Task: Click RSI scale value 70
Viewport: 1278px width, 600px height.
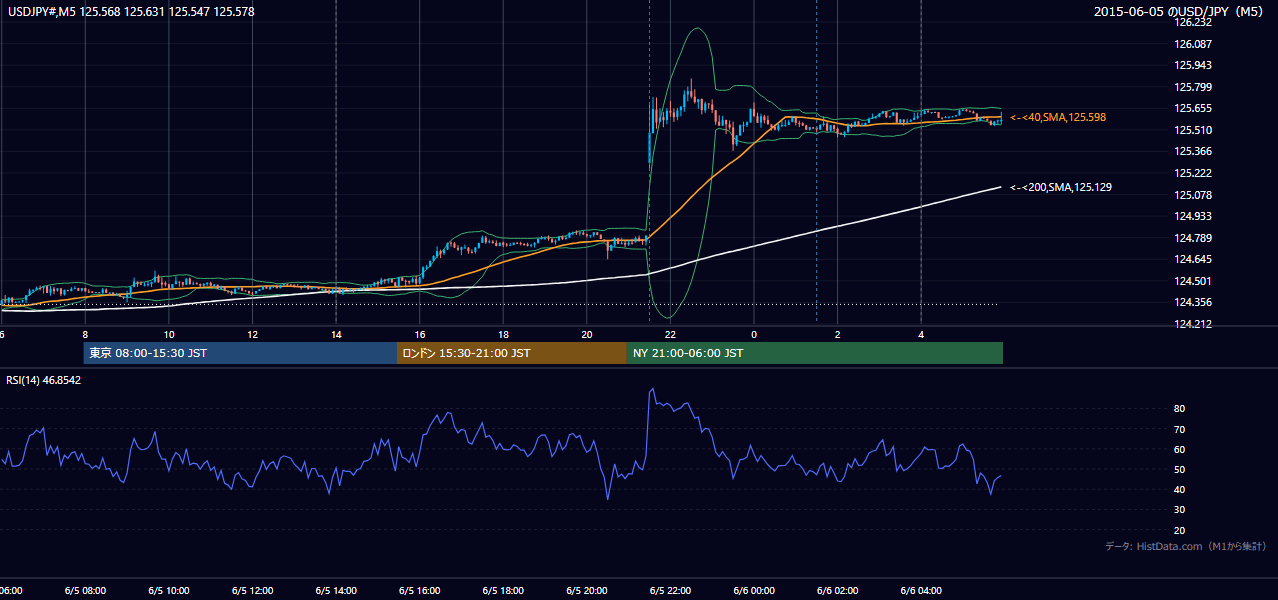Action: pos(1180,429)
